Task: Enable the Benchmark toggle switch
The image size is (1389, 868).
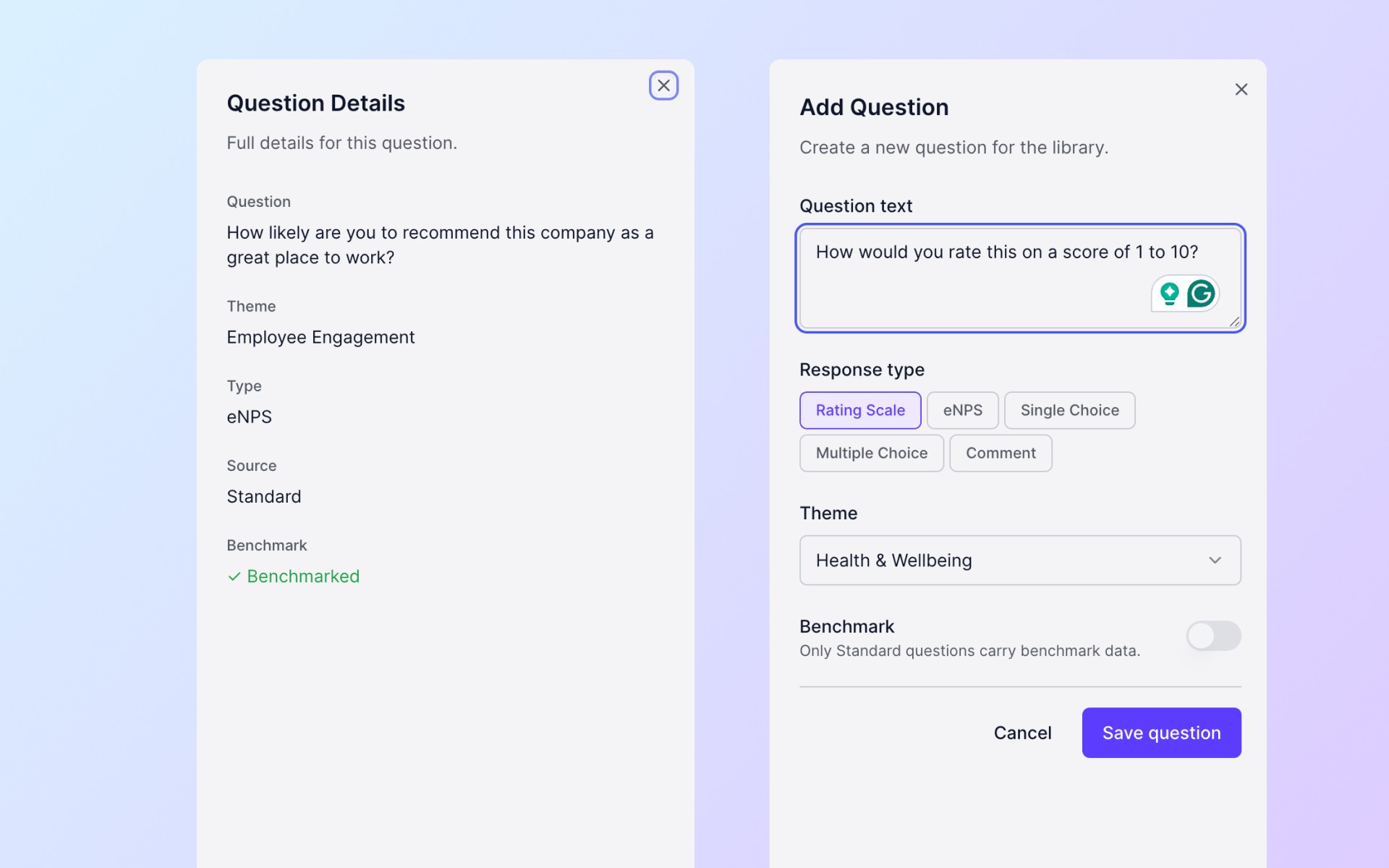Action: (1213, 636)
